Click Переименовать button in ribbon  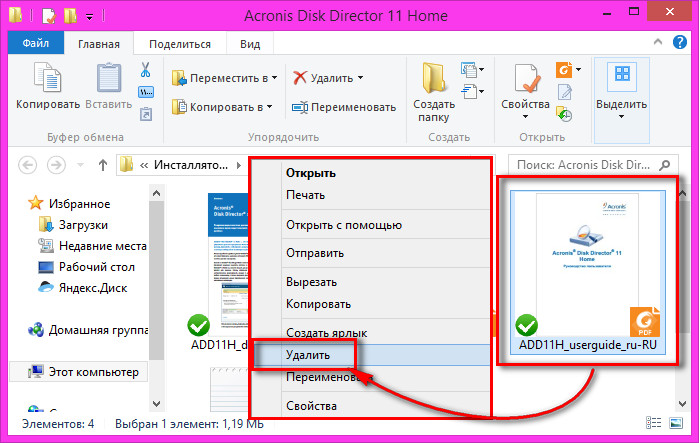344,107
